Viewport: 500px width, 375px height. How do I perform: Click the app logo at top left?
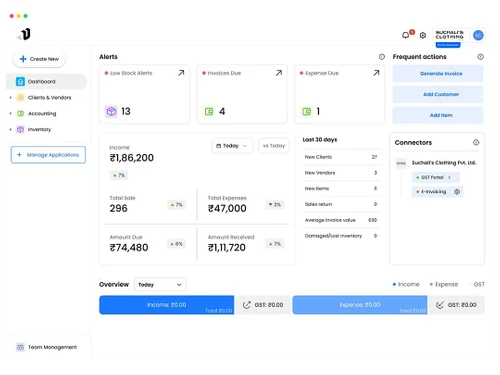(x=24, y=34)
